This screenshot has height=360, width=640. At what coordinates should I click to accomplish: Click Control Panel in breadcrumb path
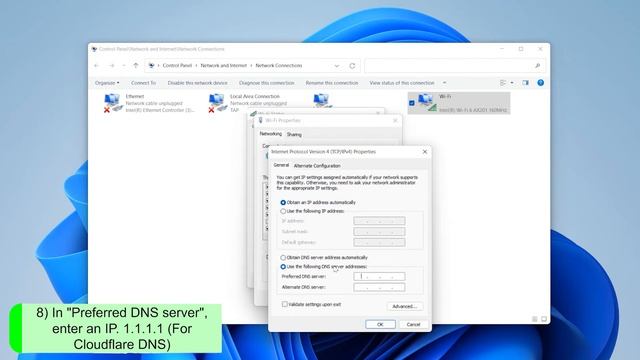[x=177, y=65]
